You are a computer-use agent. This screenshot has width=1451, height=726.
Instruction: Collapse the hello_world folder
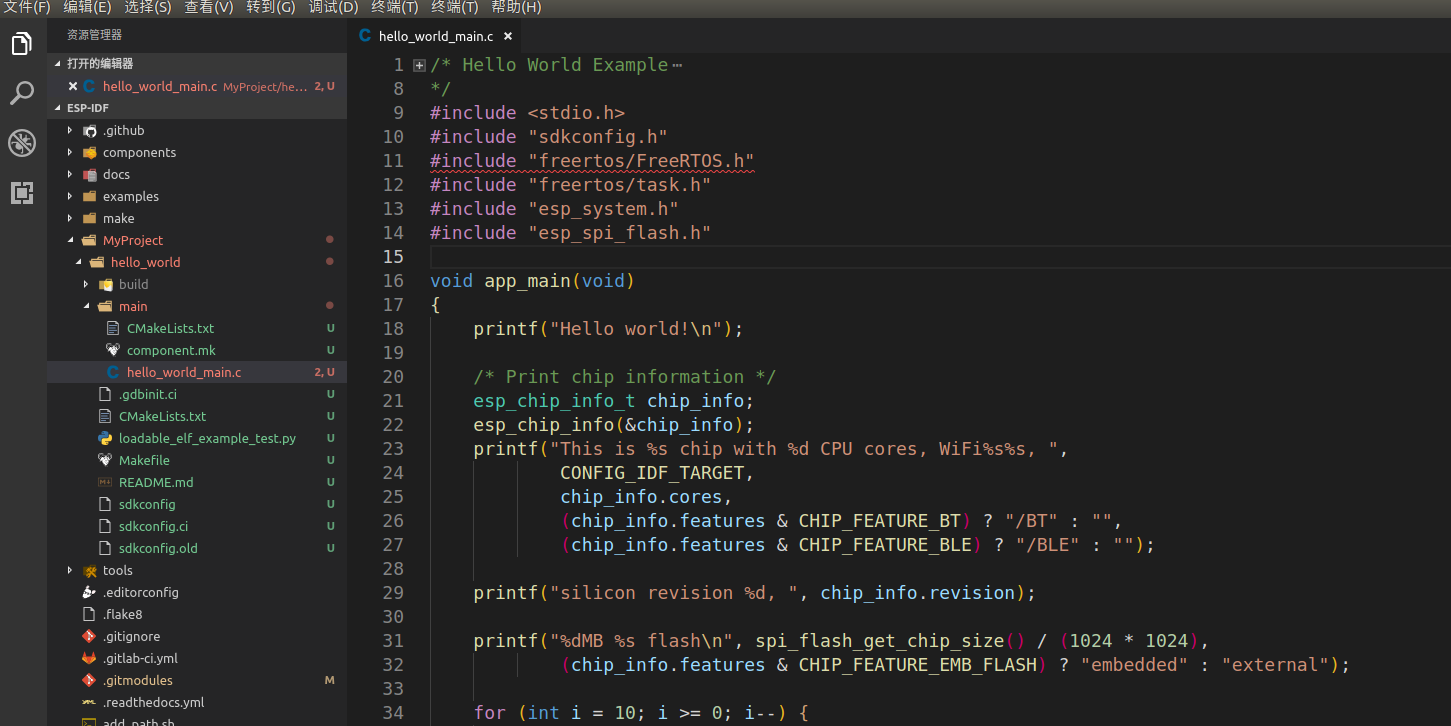pos(78,263)
